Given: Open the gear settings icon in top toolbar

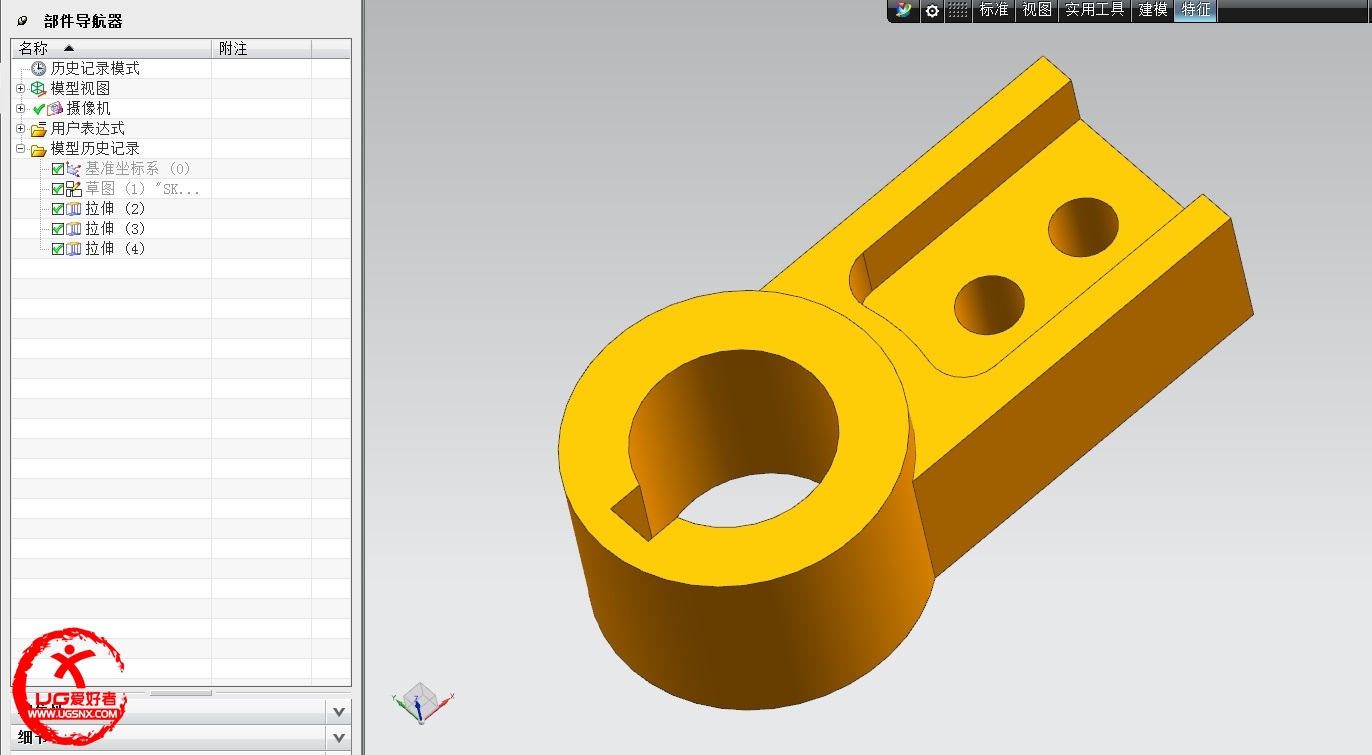Looking at the screenshot, I should tap(932, 10).
